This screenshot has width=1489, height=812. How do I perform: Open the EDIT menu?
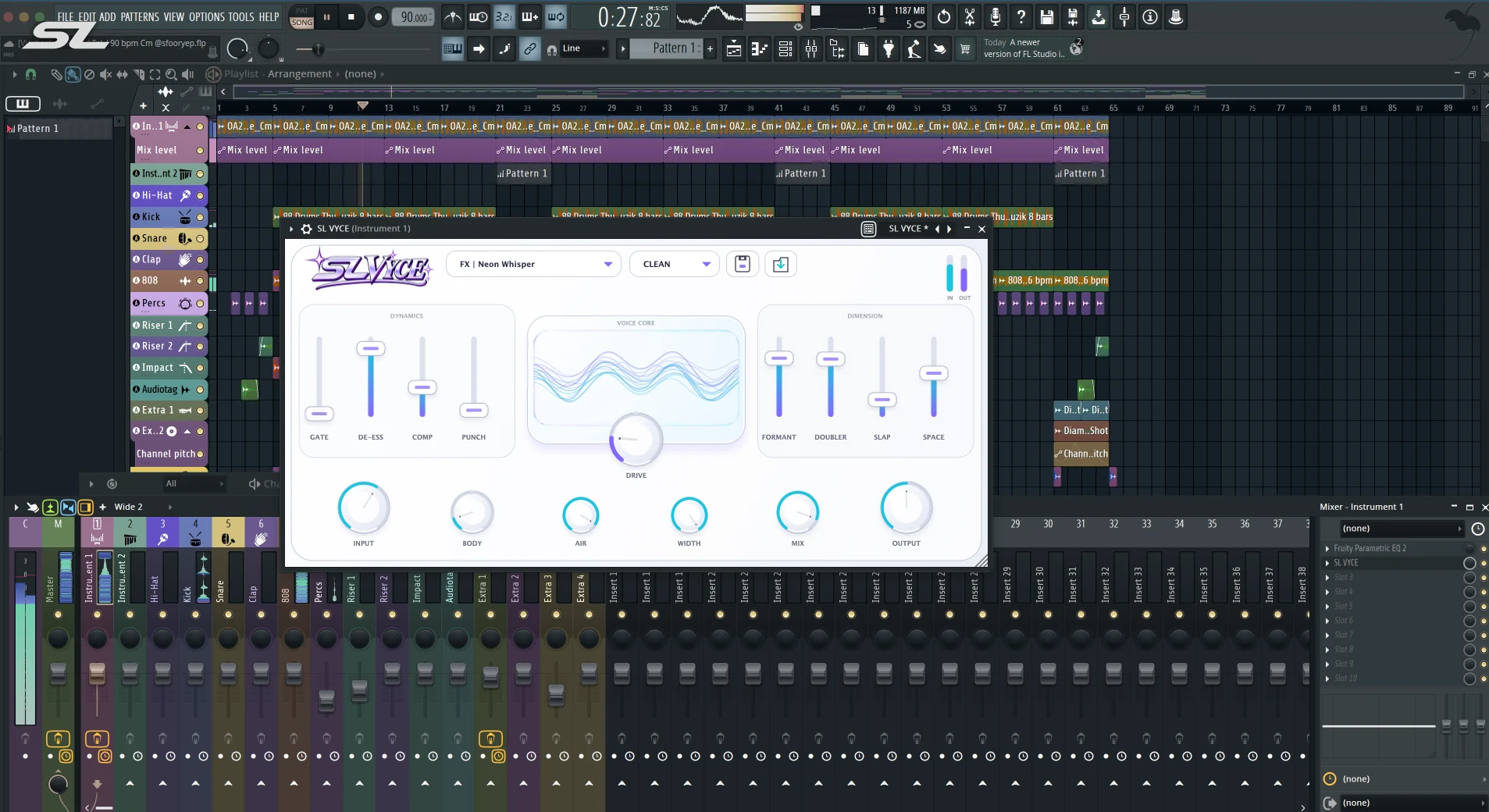pyautogui.click(x=87, y=16)
